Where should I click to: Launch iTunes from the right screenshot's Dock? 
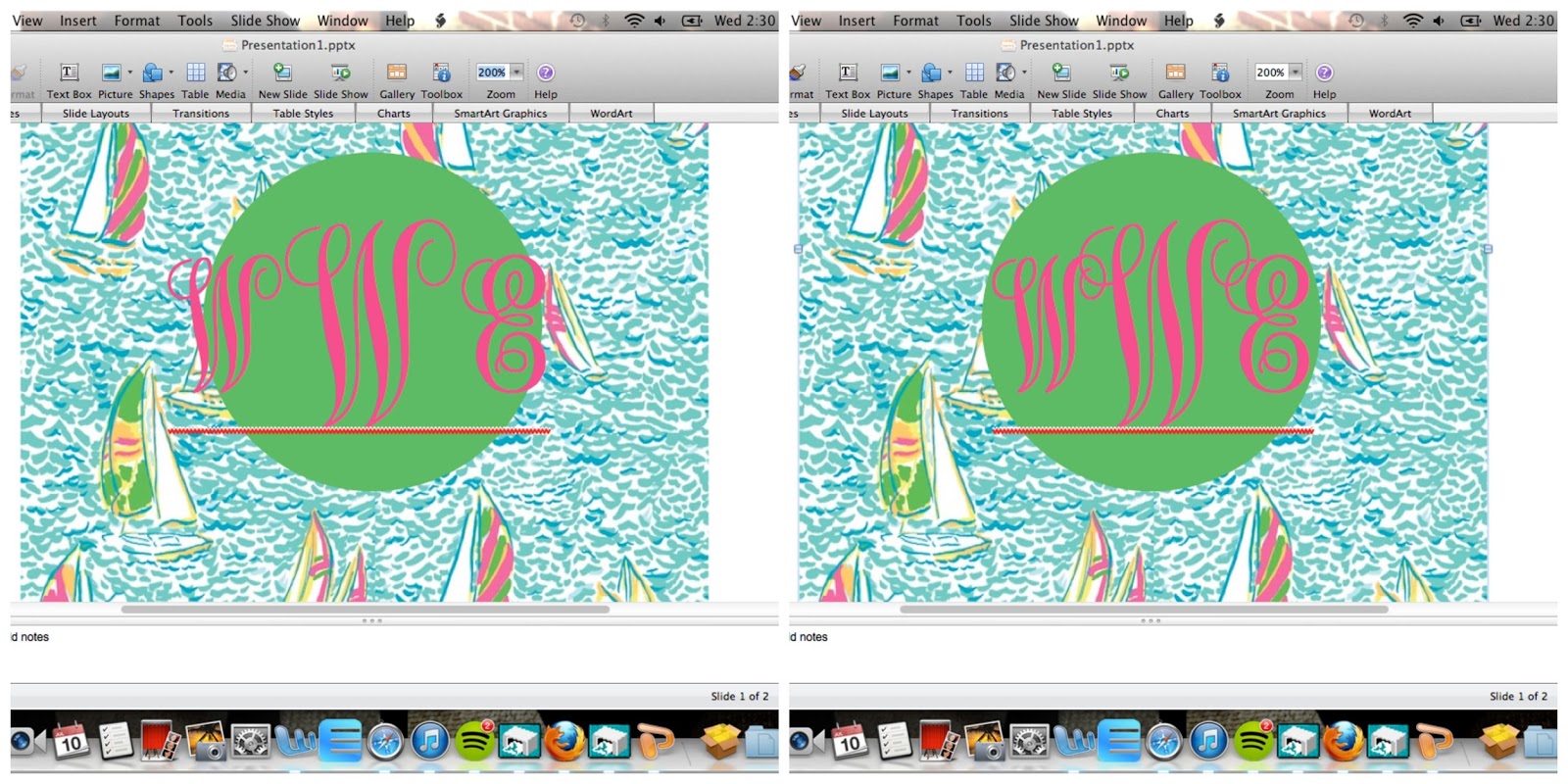click(x=1208, y=741)
